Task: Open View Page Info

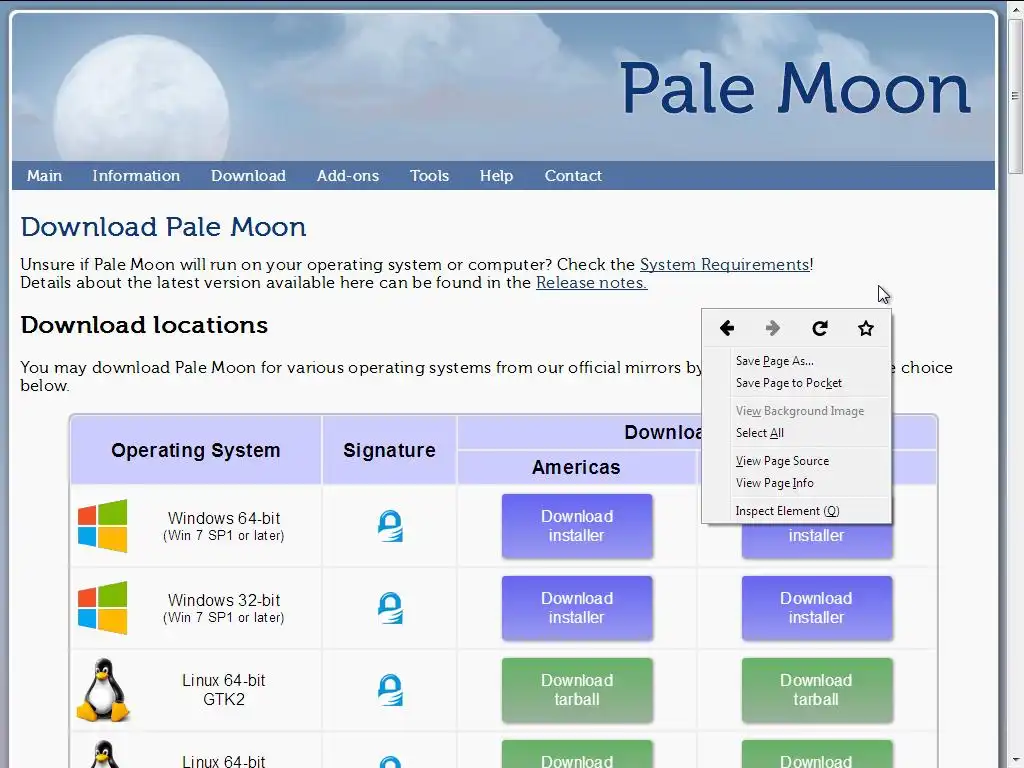Action: click(775, 483)
